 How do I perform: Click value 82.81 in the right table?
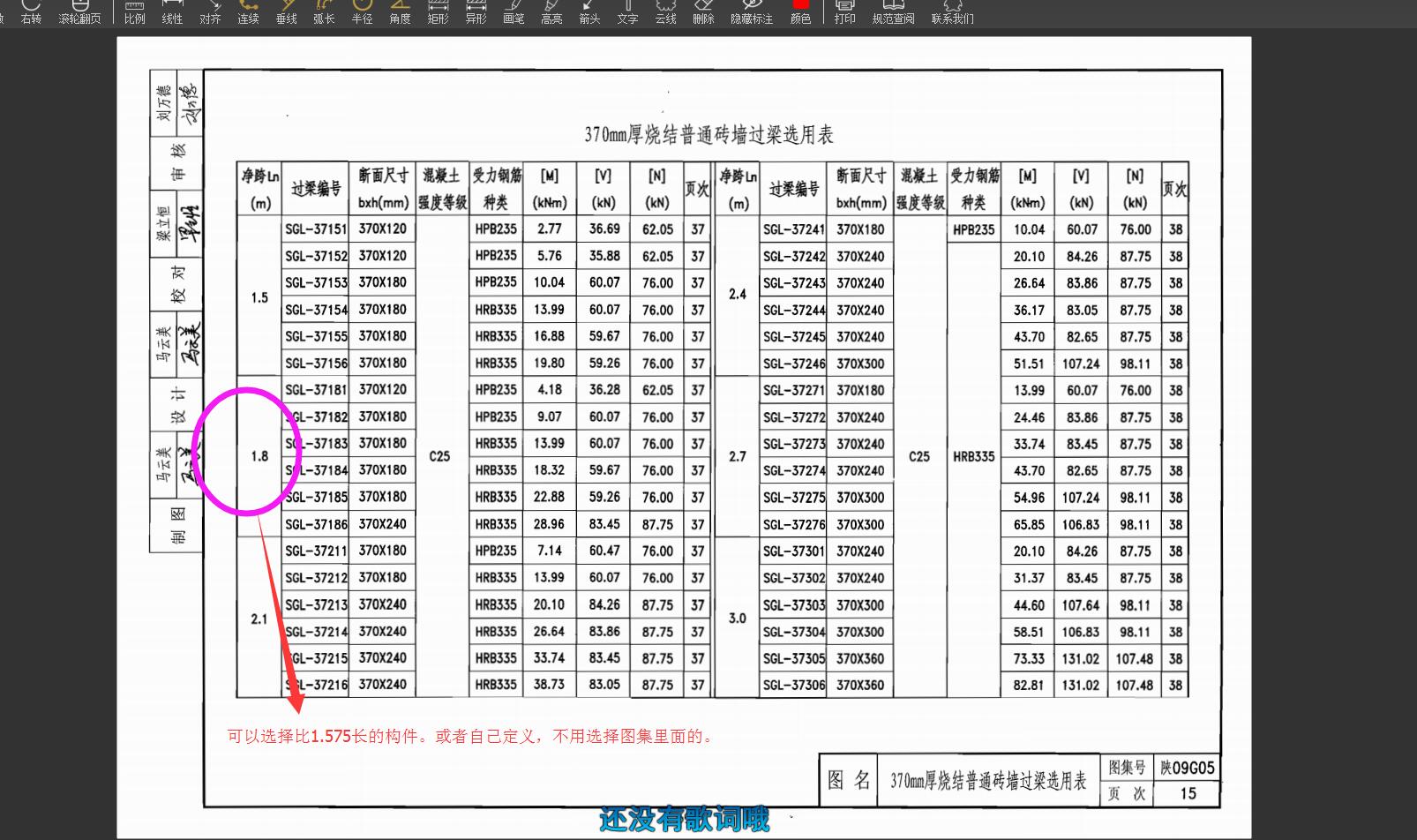tap(1029, 686)
